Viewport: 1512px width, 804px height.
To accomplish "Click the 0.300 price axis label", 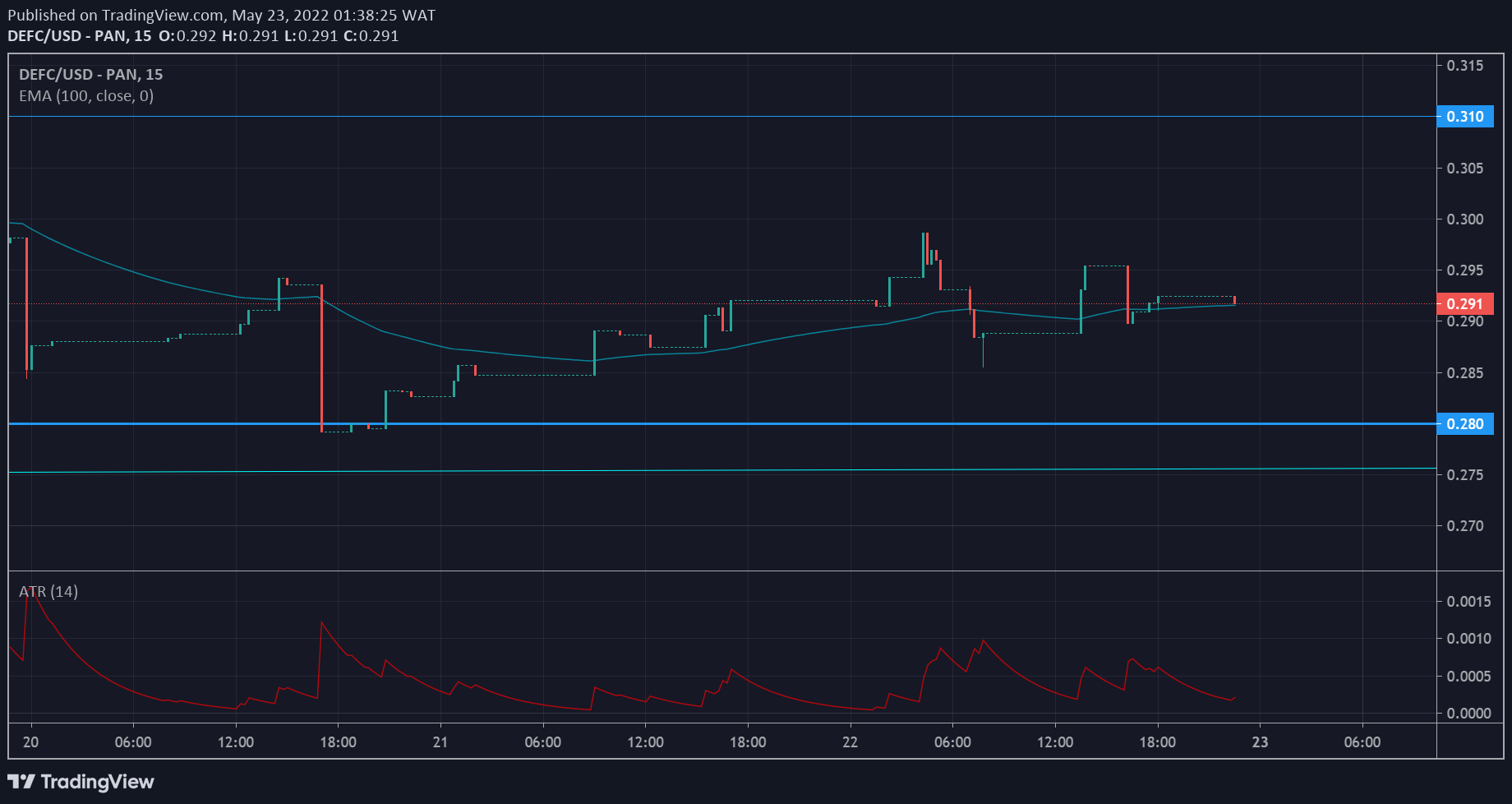I will pos(1465,219).
